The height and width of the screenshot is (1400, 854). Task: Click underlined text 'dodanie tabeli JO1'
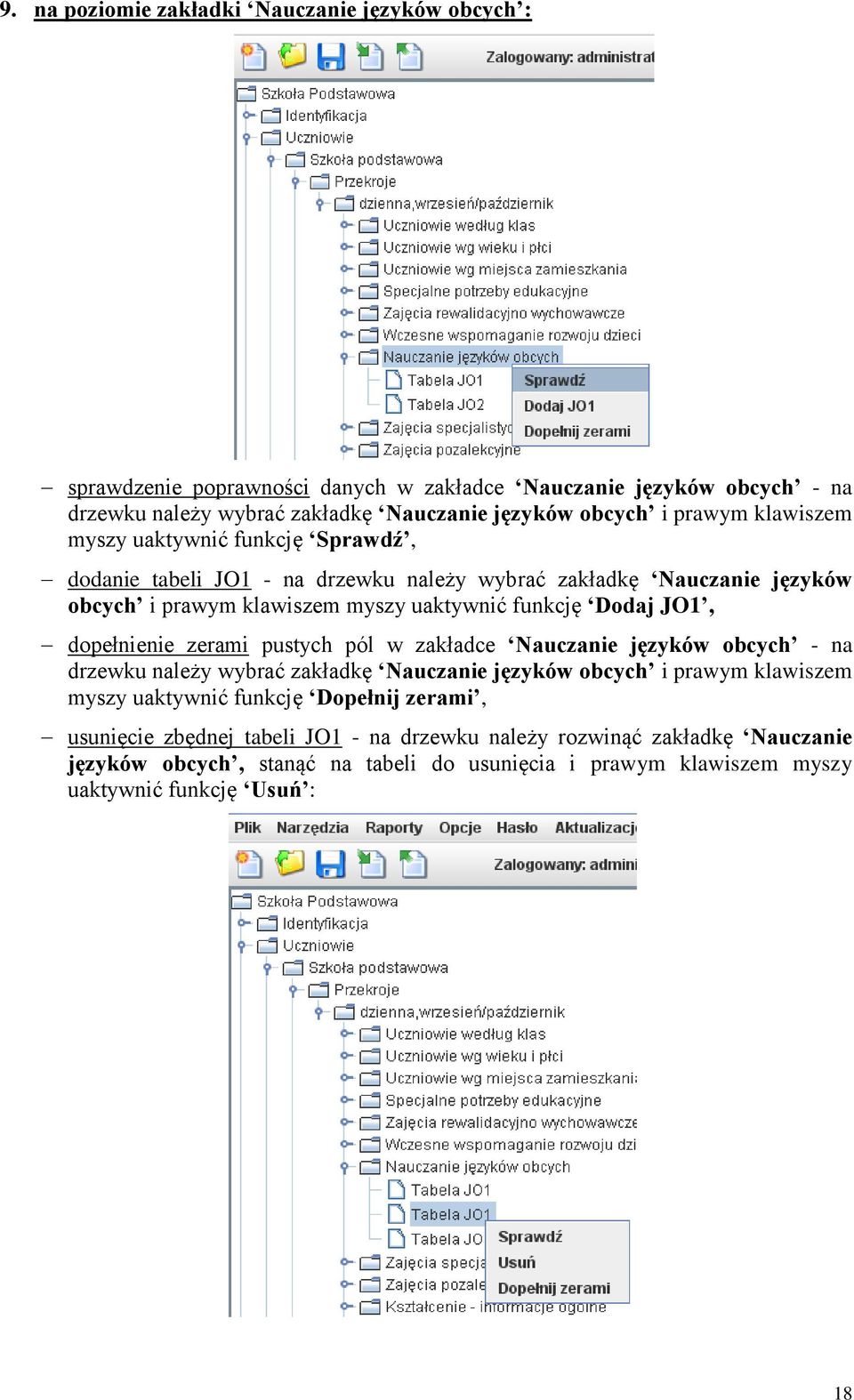tap(159, 580)
